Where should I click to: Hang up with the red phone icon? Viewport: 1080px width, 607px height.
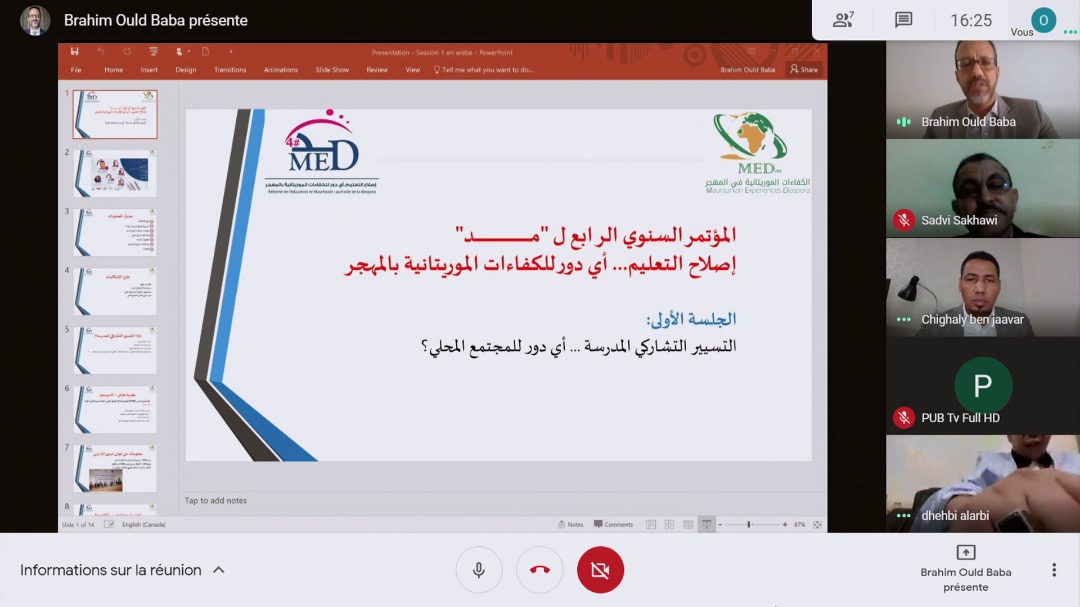click(x=540, y=570)
